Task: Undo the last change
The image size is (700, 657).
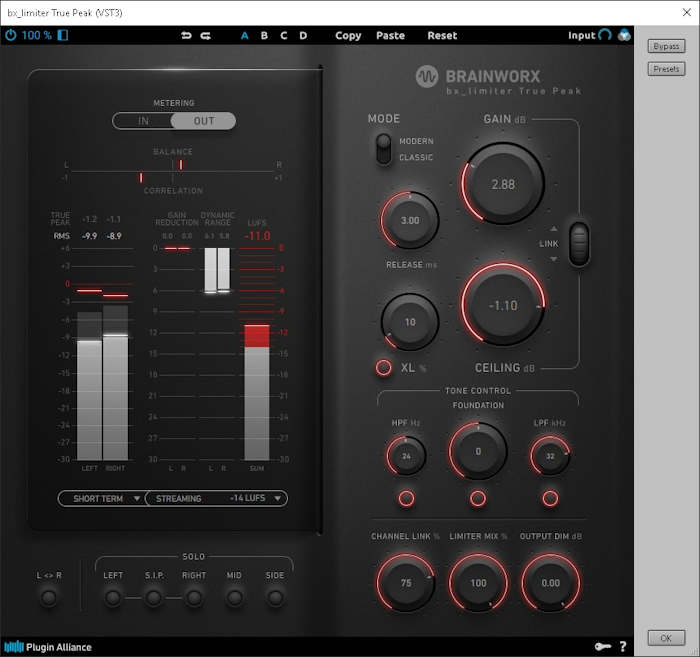Action: point(186,36)
